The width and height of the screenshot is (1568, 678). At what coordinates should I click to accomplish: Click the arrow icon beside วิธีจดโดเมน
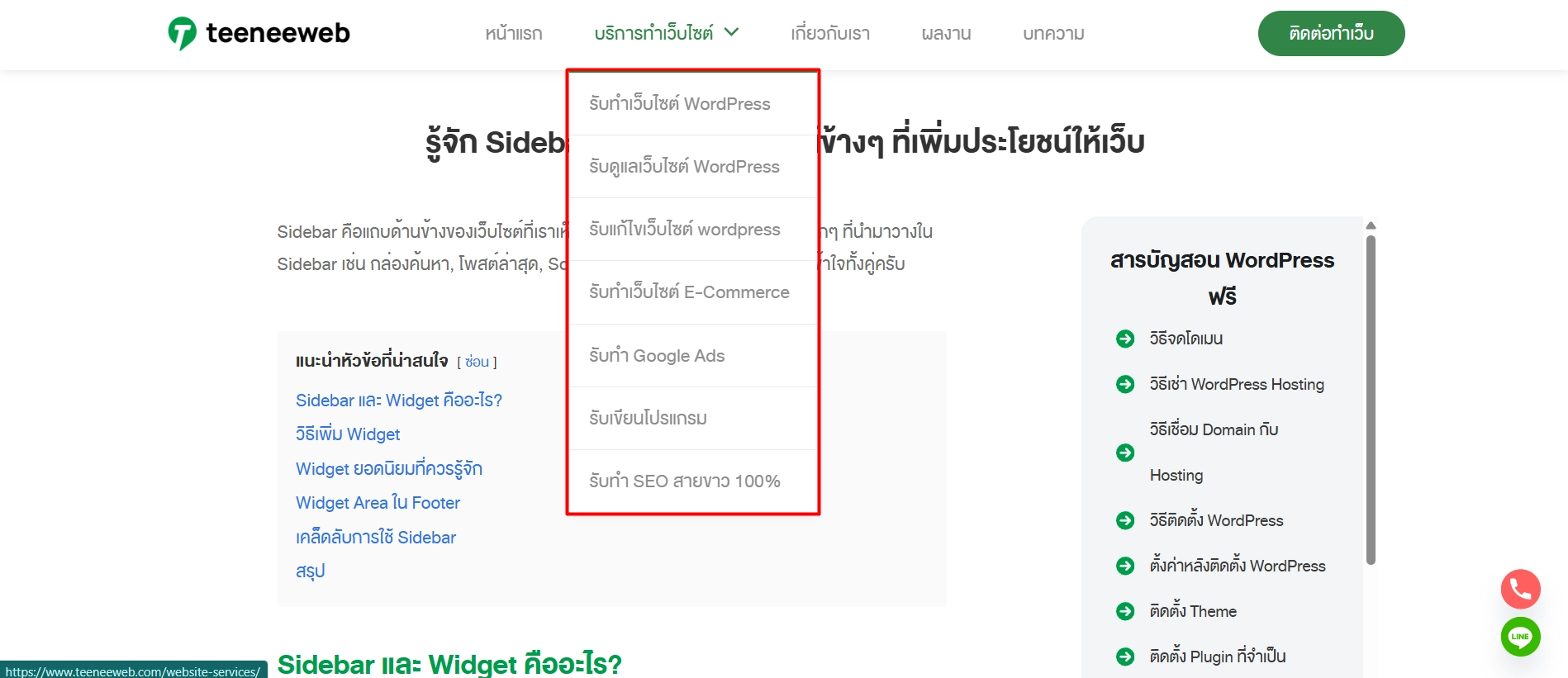pos(1125,339)
